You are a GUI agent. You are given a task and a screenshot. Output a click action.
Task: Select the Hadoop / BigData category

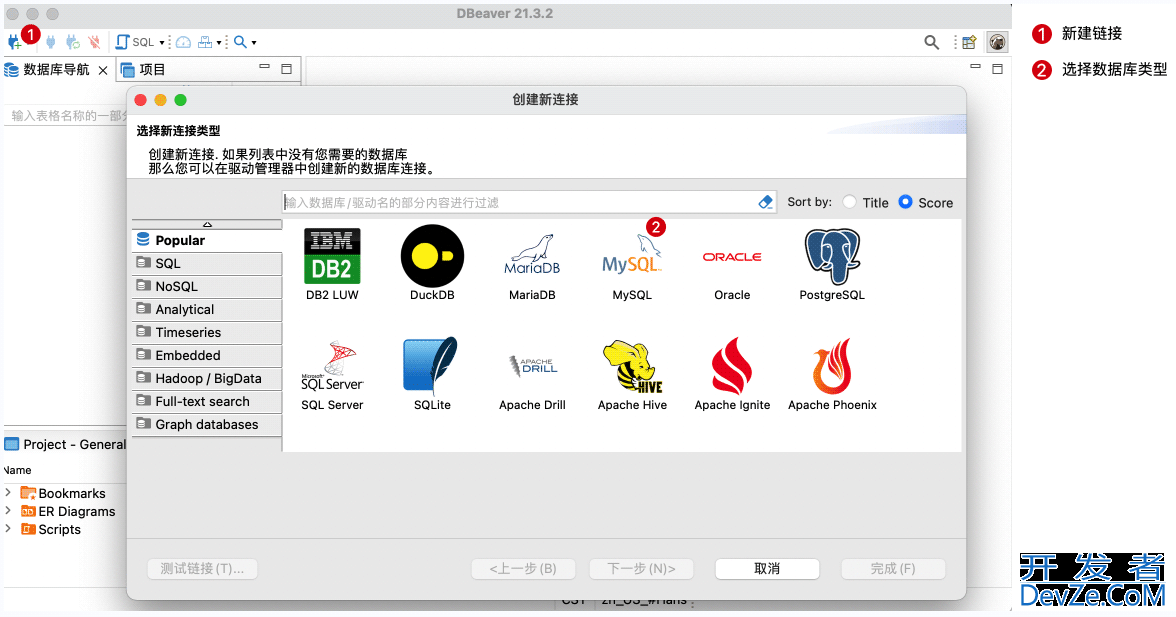207,378
